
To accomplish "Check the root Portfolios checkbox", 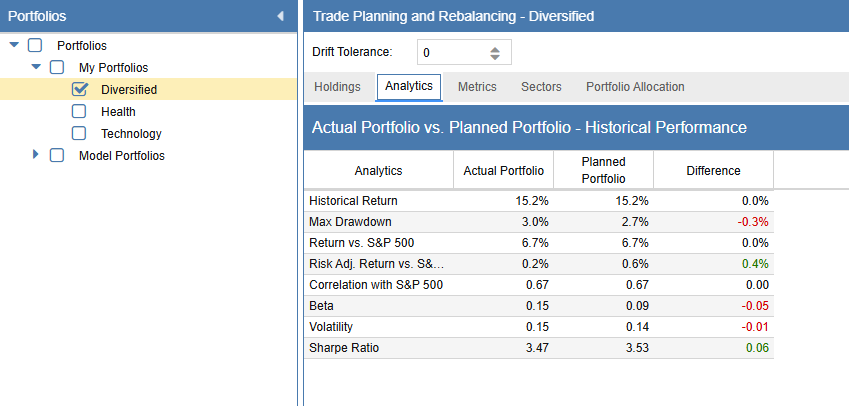I will [x=36, y=45].
